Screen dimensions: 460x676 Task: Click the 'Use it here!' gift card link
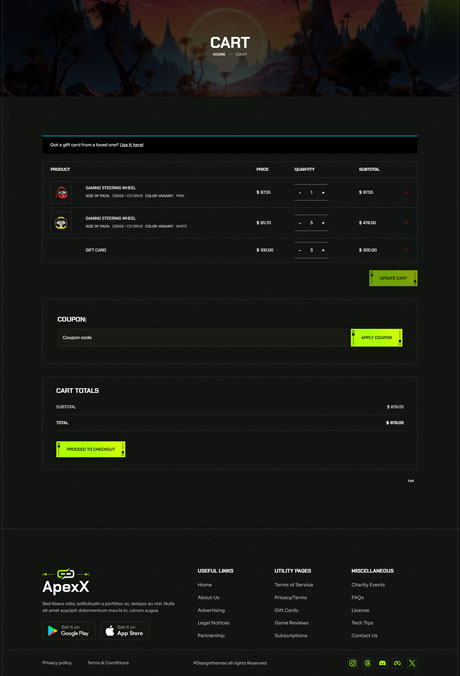[x=131, y=145]
